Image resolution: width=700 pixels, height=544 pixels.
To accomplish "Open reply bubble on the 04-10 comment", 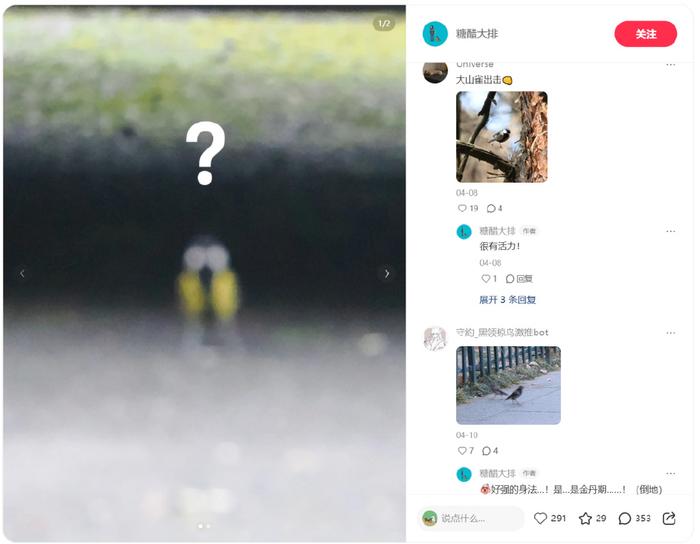I will click(x=487, y=451).
